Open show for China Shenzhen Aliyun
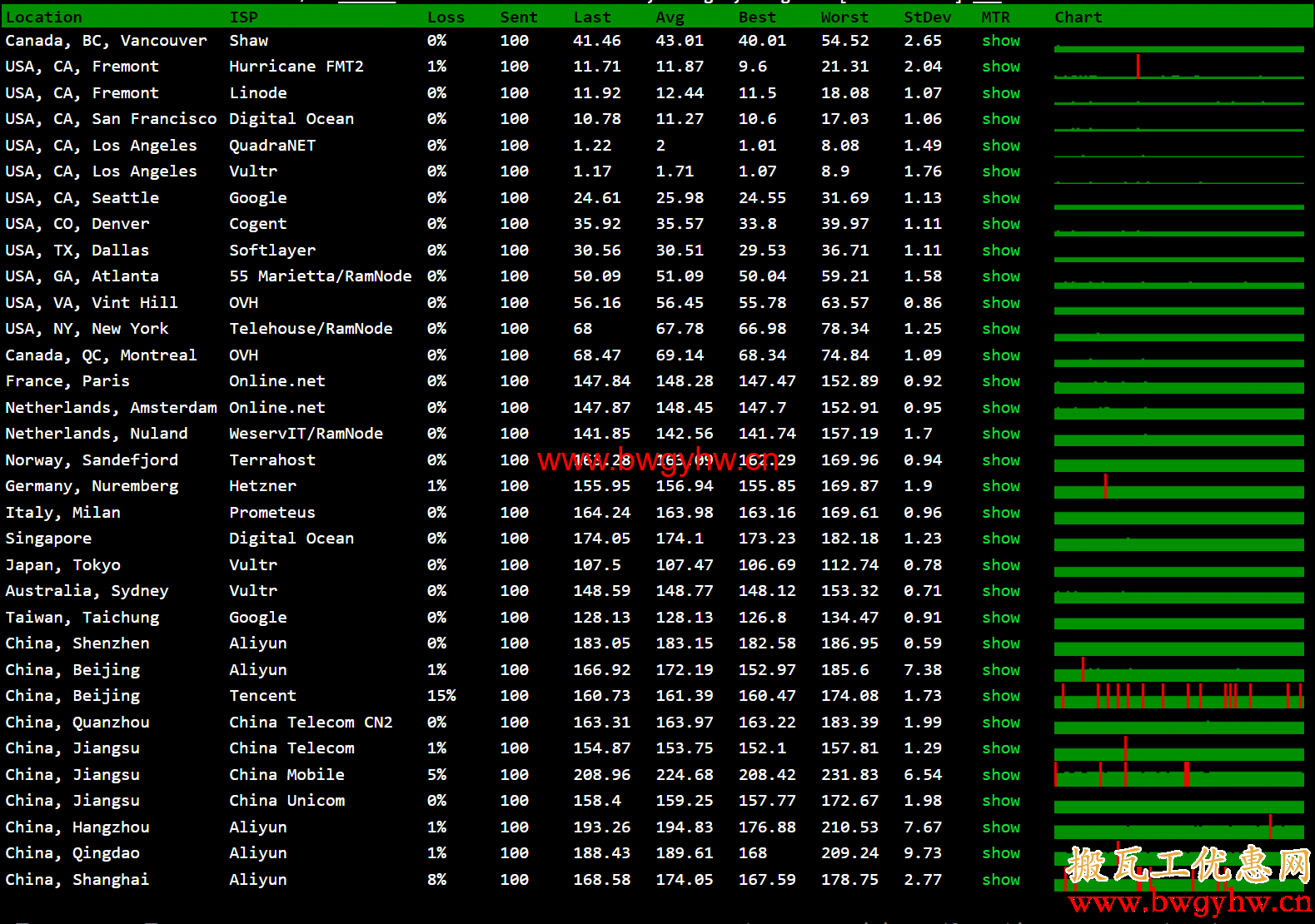Screen dimensions: 1315x924 1000,643
